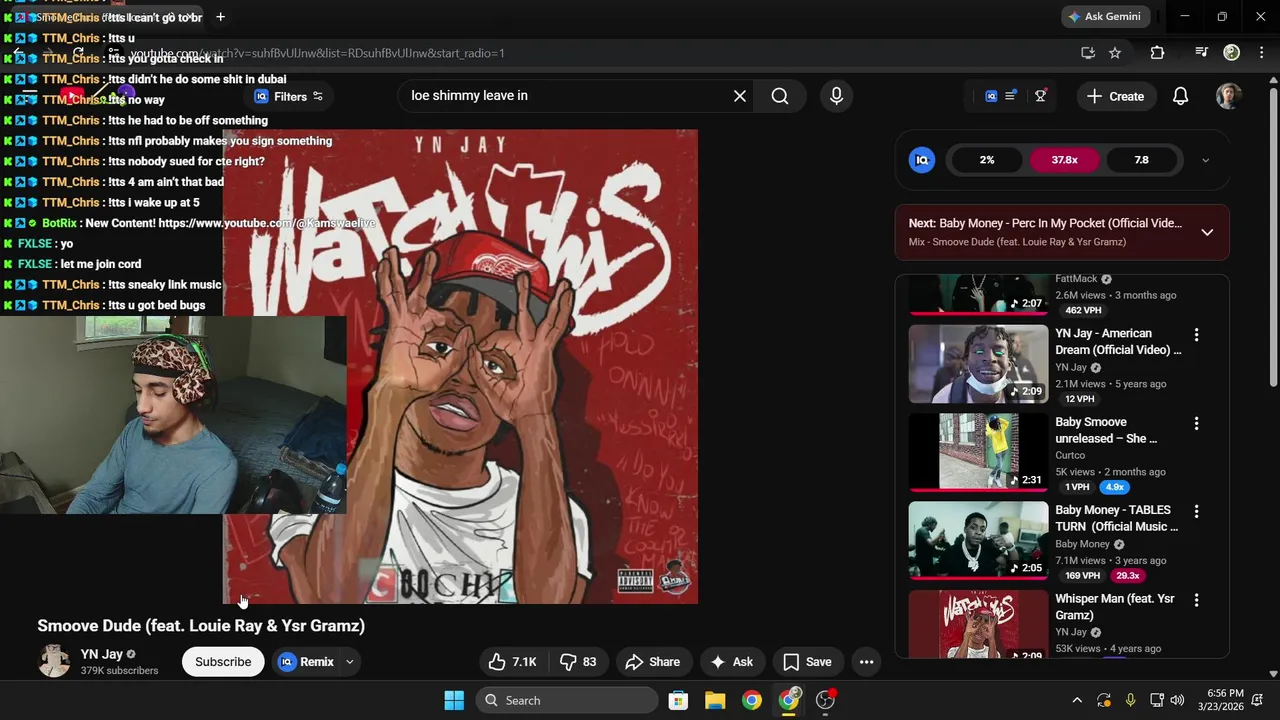Open Chrome media controls icon
The image size is (1280, 720).
click(1201, 53)
